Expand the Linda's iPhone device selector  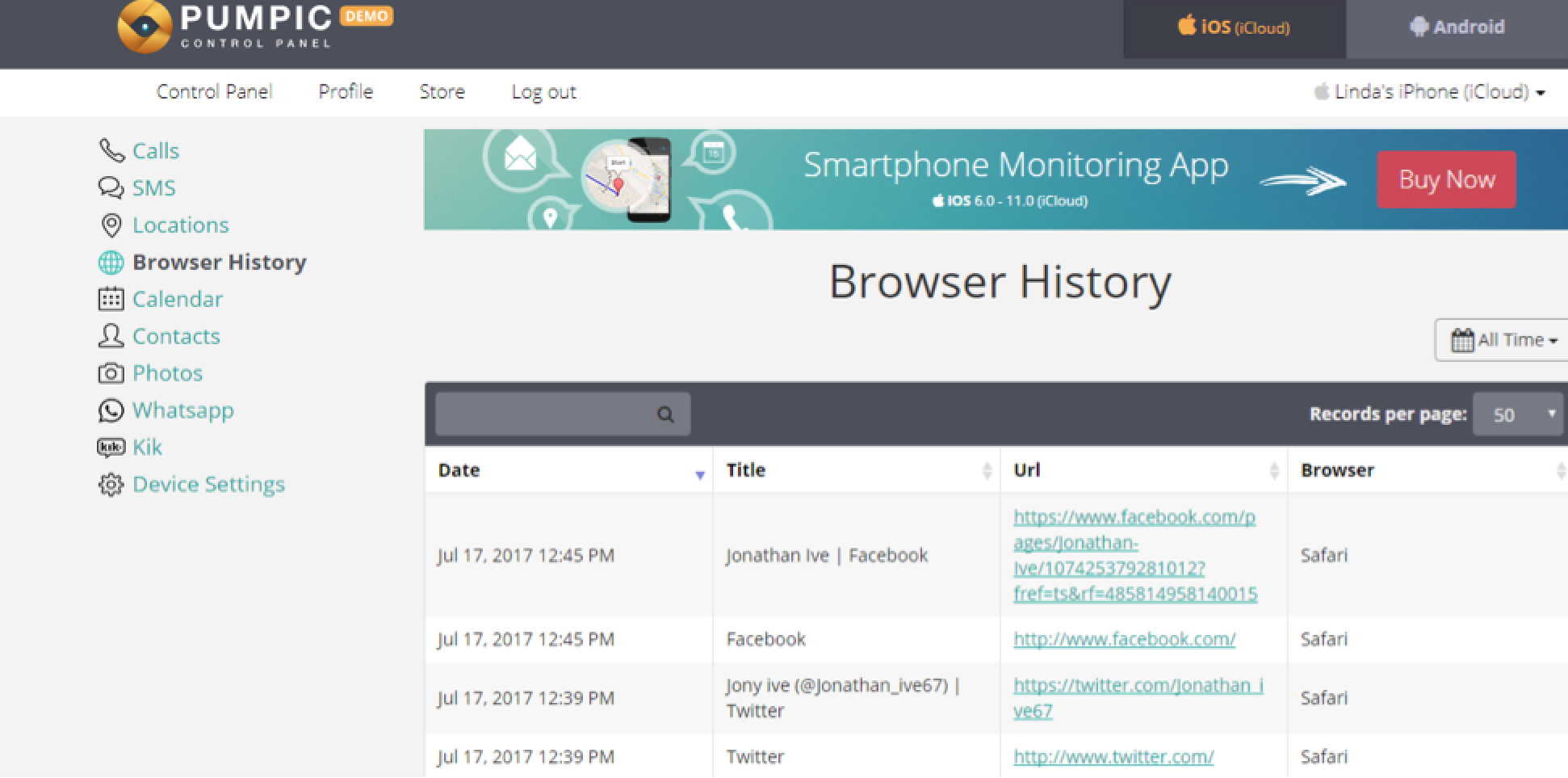tap(1429, 92)
